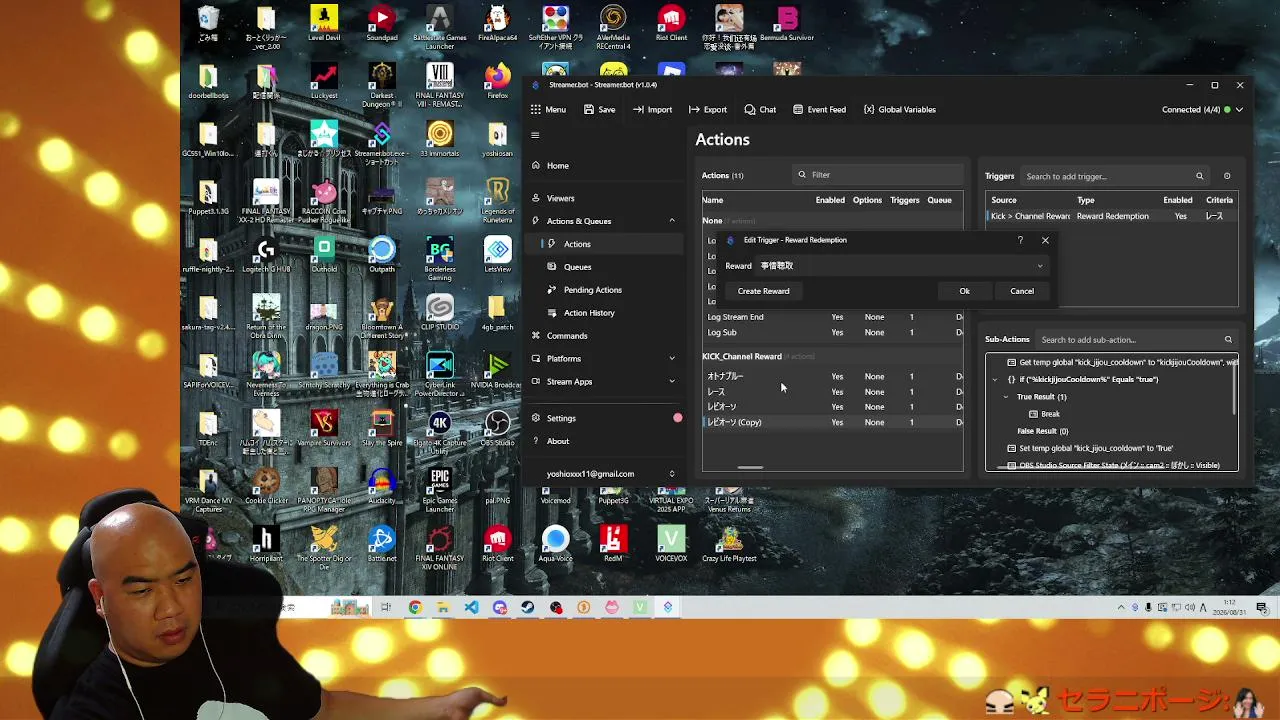
Task: Select the Logitech G HUB desktop icon
Action: pyautogui.click(x=266, y=255)
